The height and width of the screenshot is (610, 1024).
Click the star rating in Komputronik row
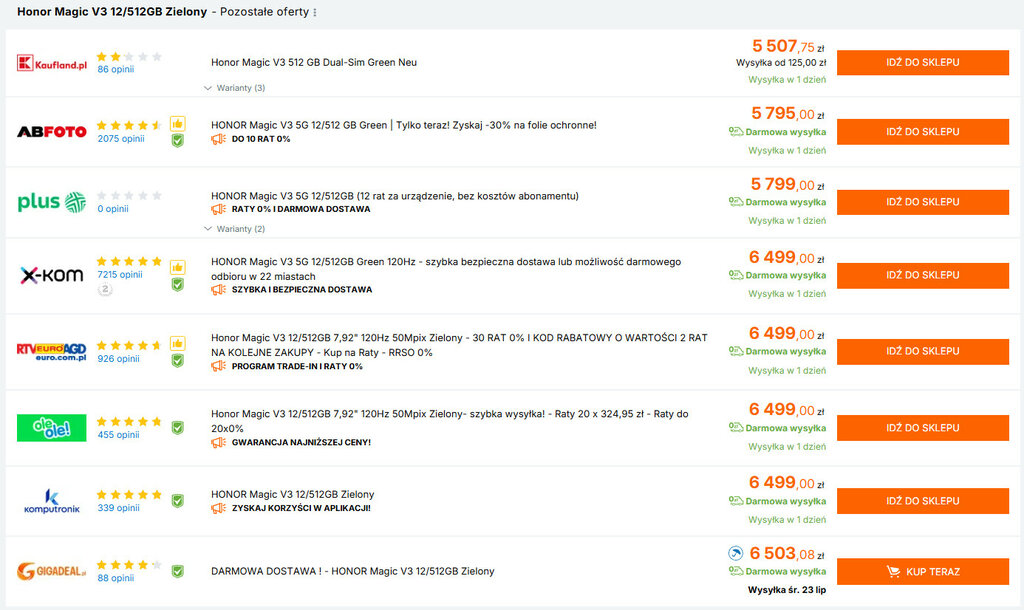pyautogui.click(x=129, y=494)
